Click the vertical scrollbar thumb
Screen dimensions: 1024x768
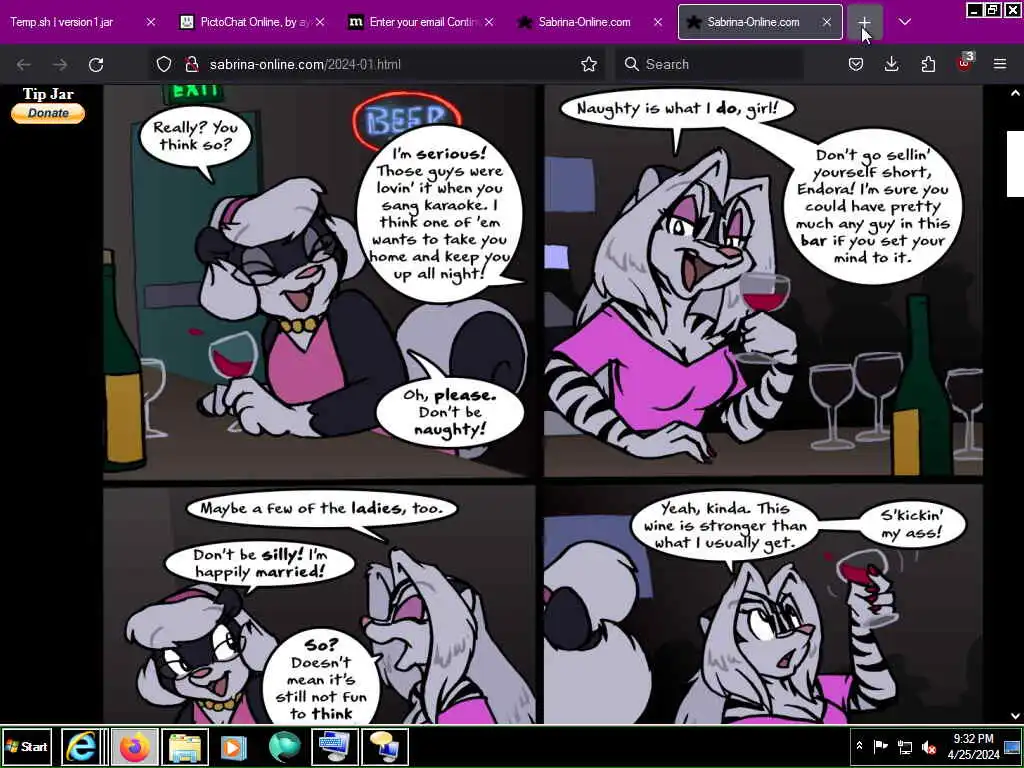1015,163
